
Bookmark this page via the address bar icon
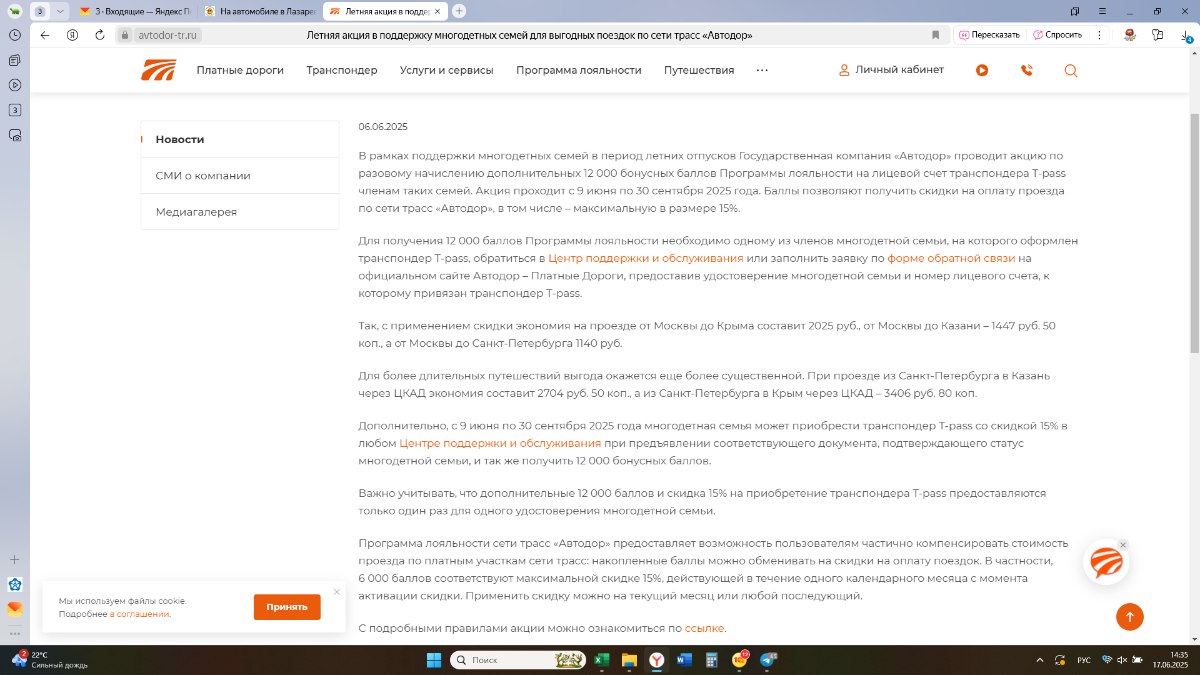point(935,34)
